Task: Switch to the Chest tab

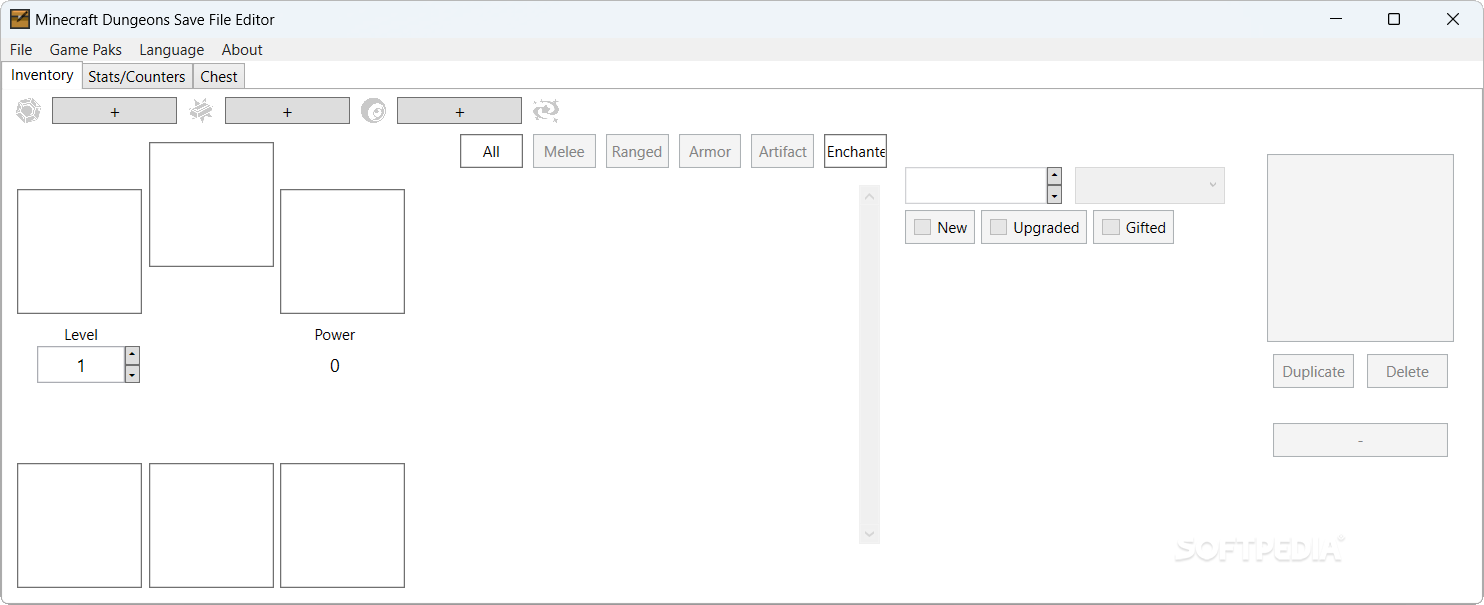Action: click(219, 76)
